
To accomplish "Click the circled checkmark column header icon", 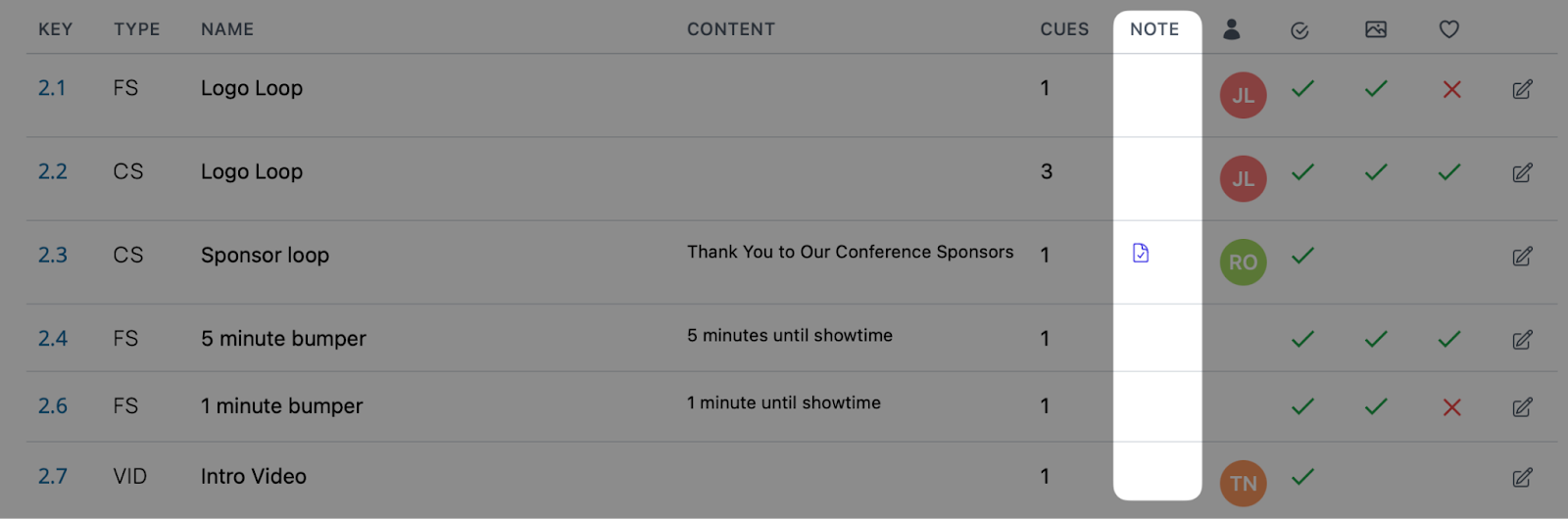I will tap(1299, 31).
